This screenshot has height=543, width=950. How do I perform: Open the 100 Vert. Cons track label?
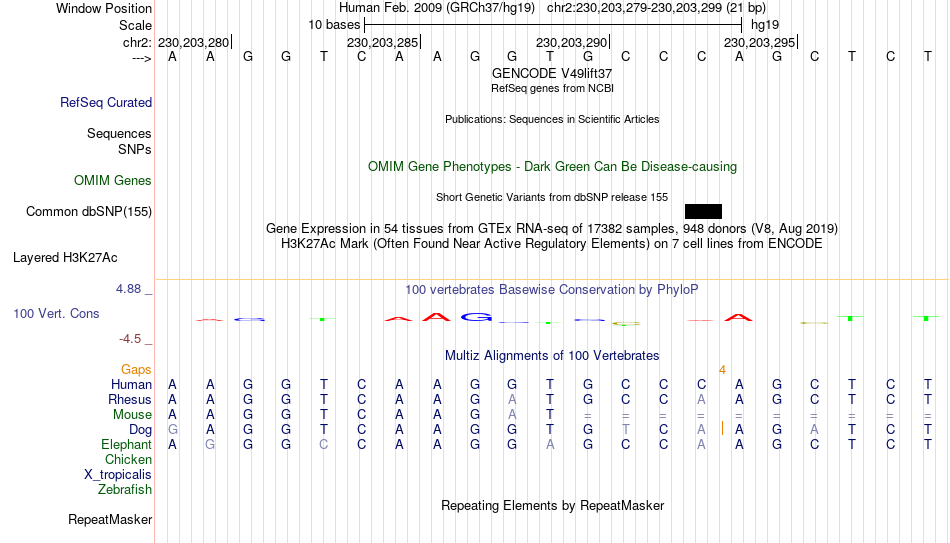click(56, 313)
